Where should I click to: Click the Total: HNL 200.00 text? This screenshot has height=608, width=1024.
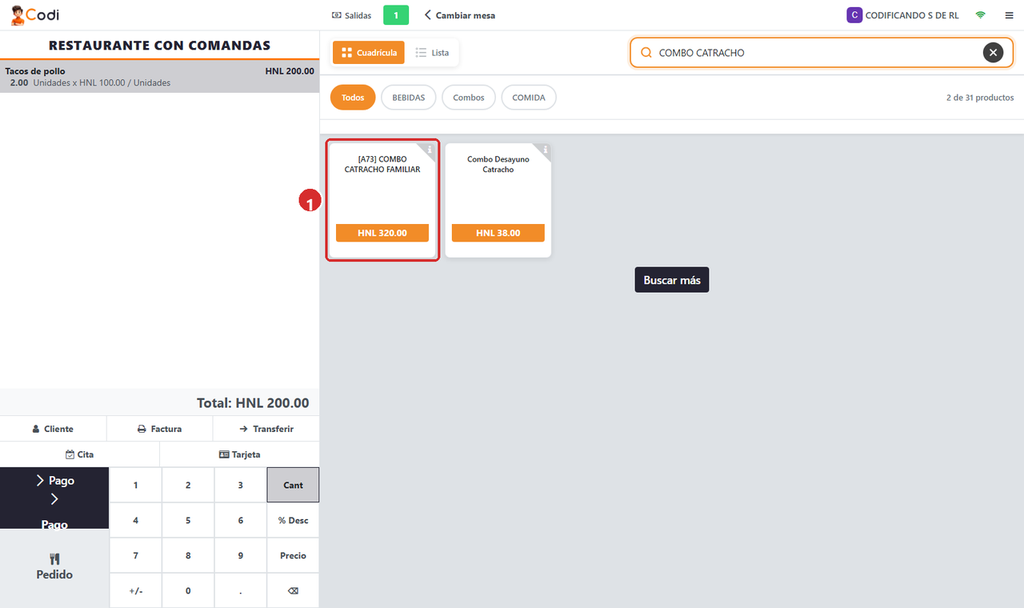click(253, 403)
